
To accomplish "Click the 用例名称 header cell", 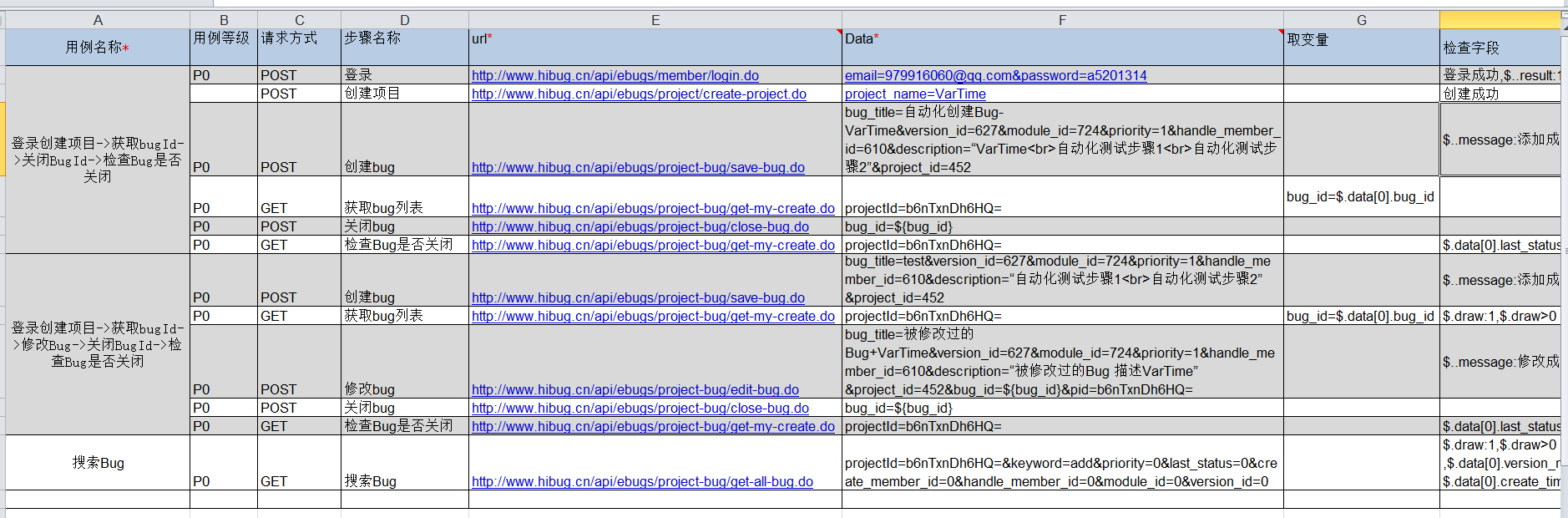I will (98, 48).
